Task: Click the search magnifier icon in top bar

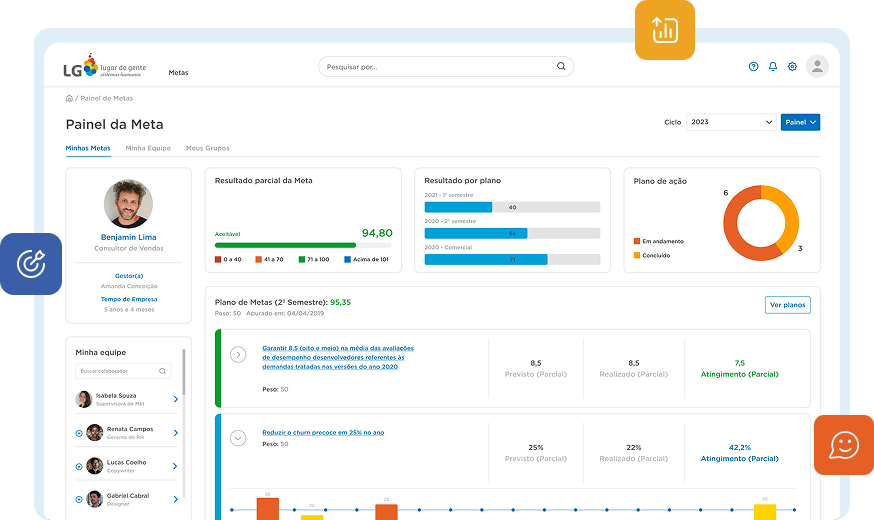Action: click(561, 67)
